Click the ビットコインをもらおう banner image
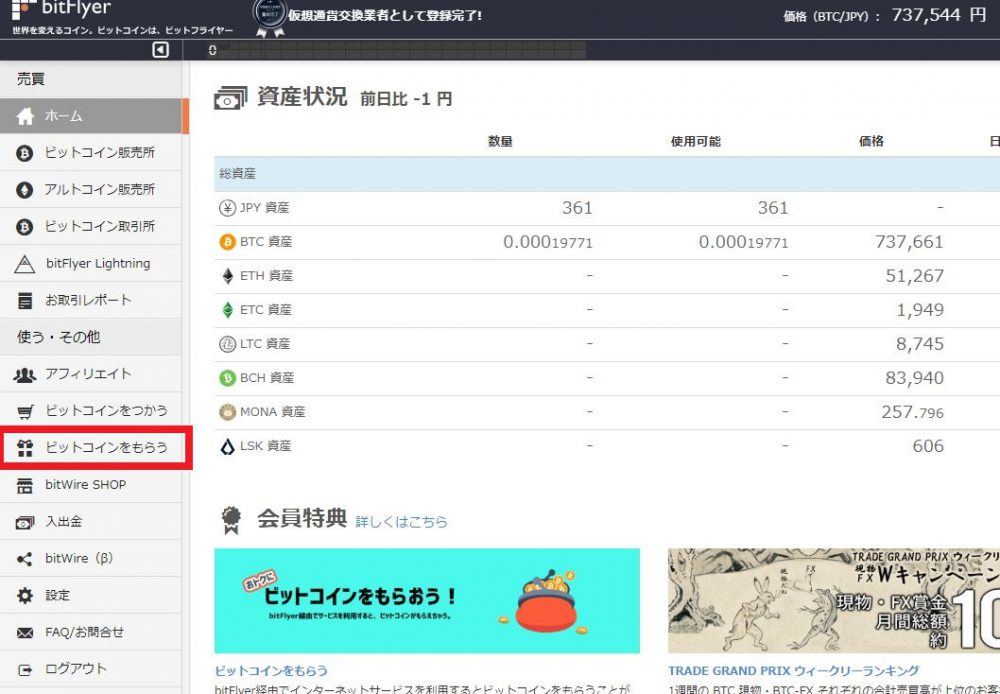Screen dimensions: 1000x694 [x=427, y=600]
